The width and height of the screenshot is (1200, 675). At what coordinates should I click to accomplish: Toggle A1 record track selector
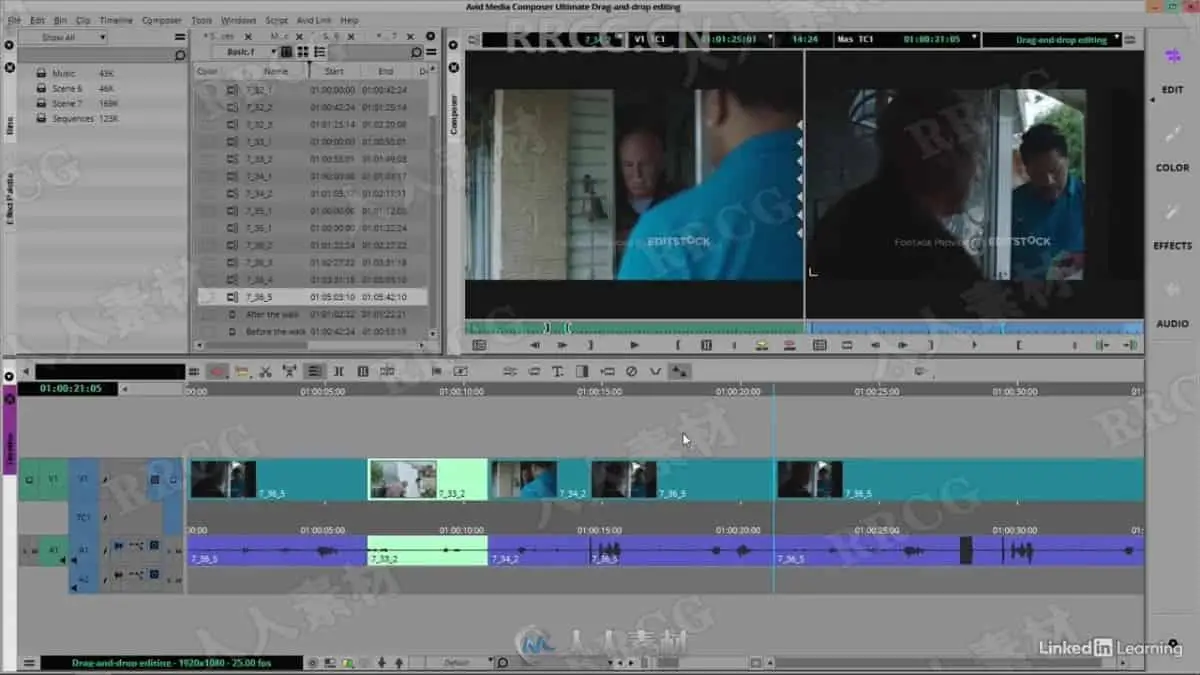click(x=84, y=549)
